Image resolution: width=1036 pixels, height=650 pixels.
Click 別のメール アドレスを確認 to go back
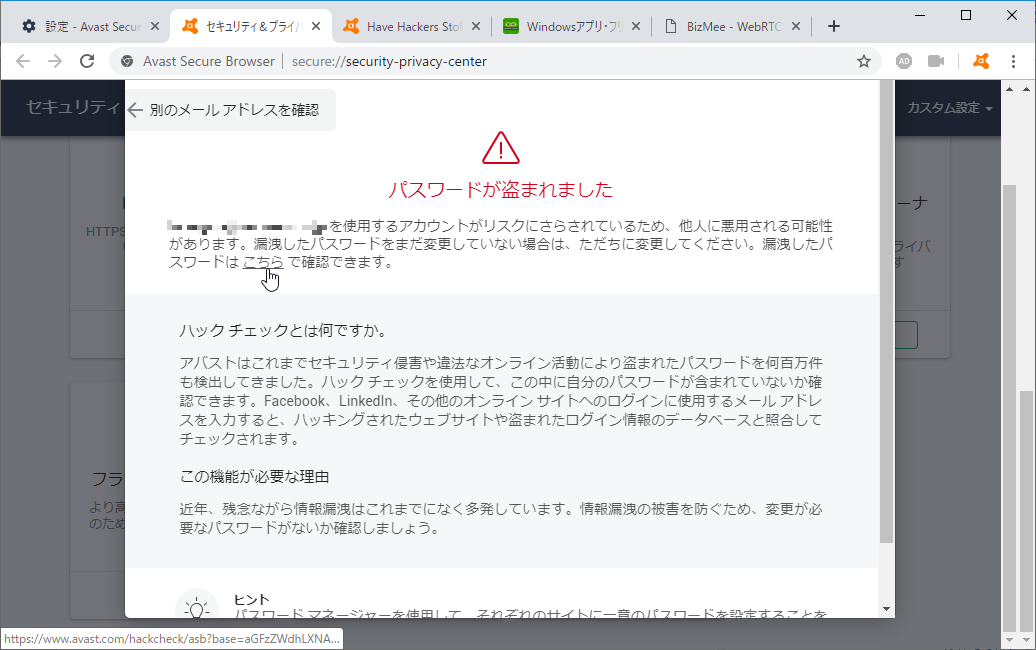[x=230, y=110]
